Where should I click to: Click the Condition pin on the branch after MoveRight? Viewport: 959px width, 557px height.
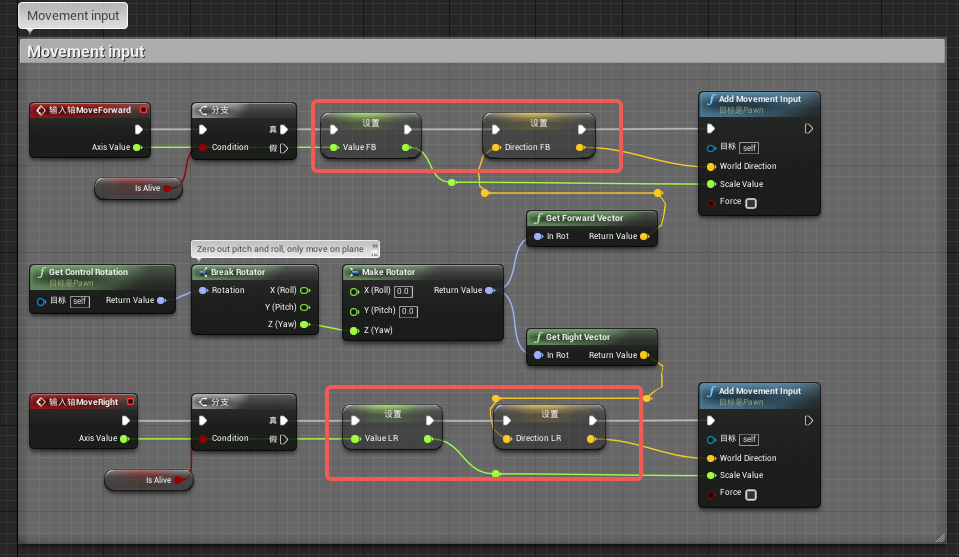[x=202, y=438]
